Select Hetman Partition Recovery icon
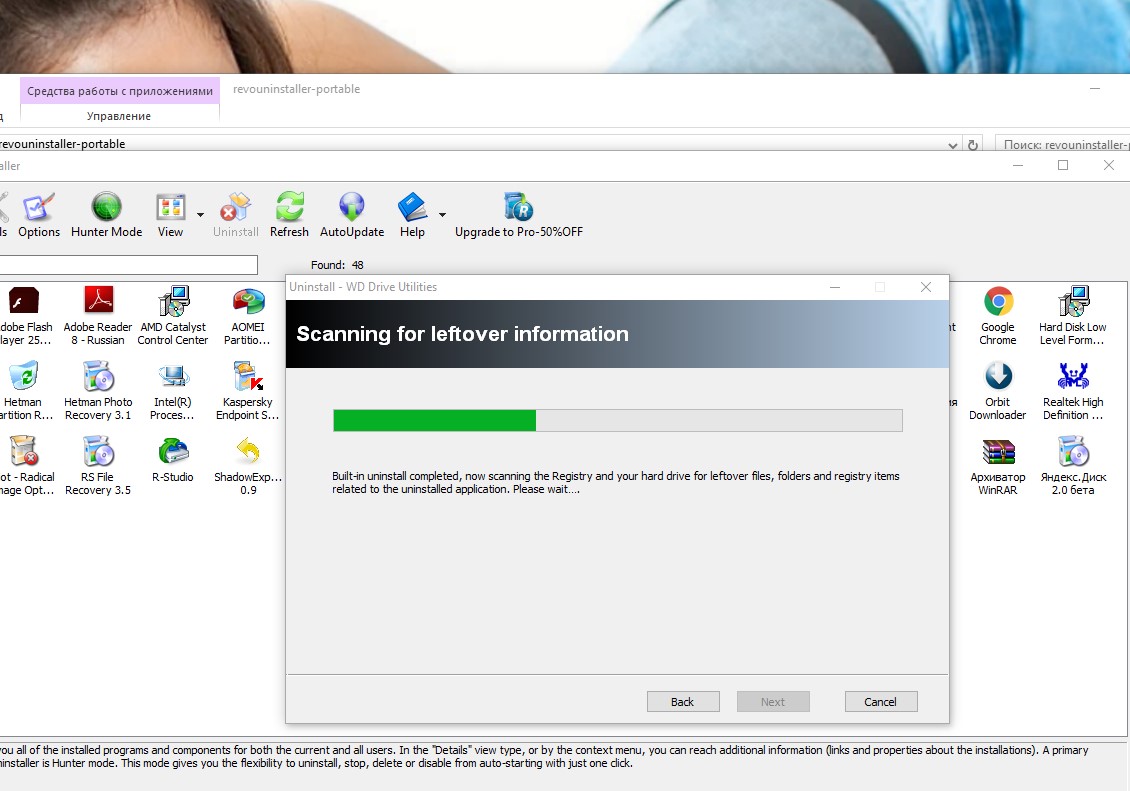Viewport: 1130px width, 791px height. click(x=25, y=390)
